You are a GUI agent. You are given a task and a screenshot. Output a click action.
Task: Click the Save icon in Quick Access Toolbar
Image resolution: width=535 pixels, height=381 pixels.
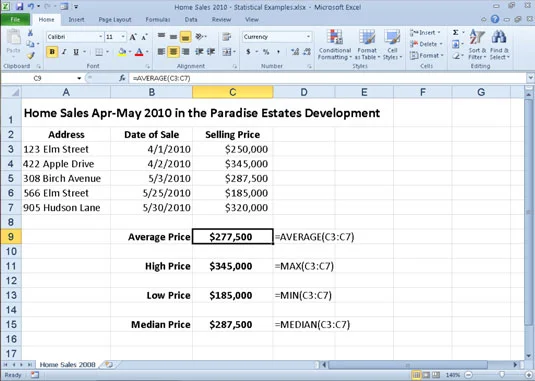tap(19, 6)
